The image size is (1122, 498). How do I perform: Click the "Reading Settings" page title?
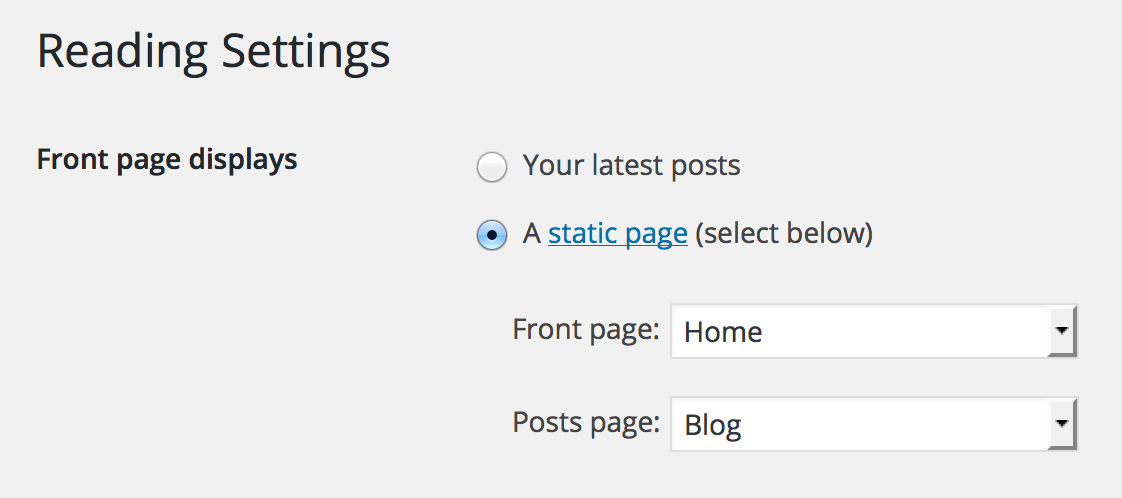[213, 52]
